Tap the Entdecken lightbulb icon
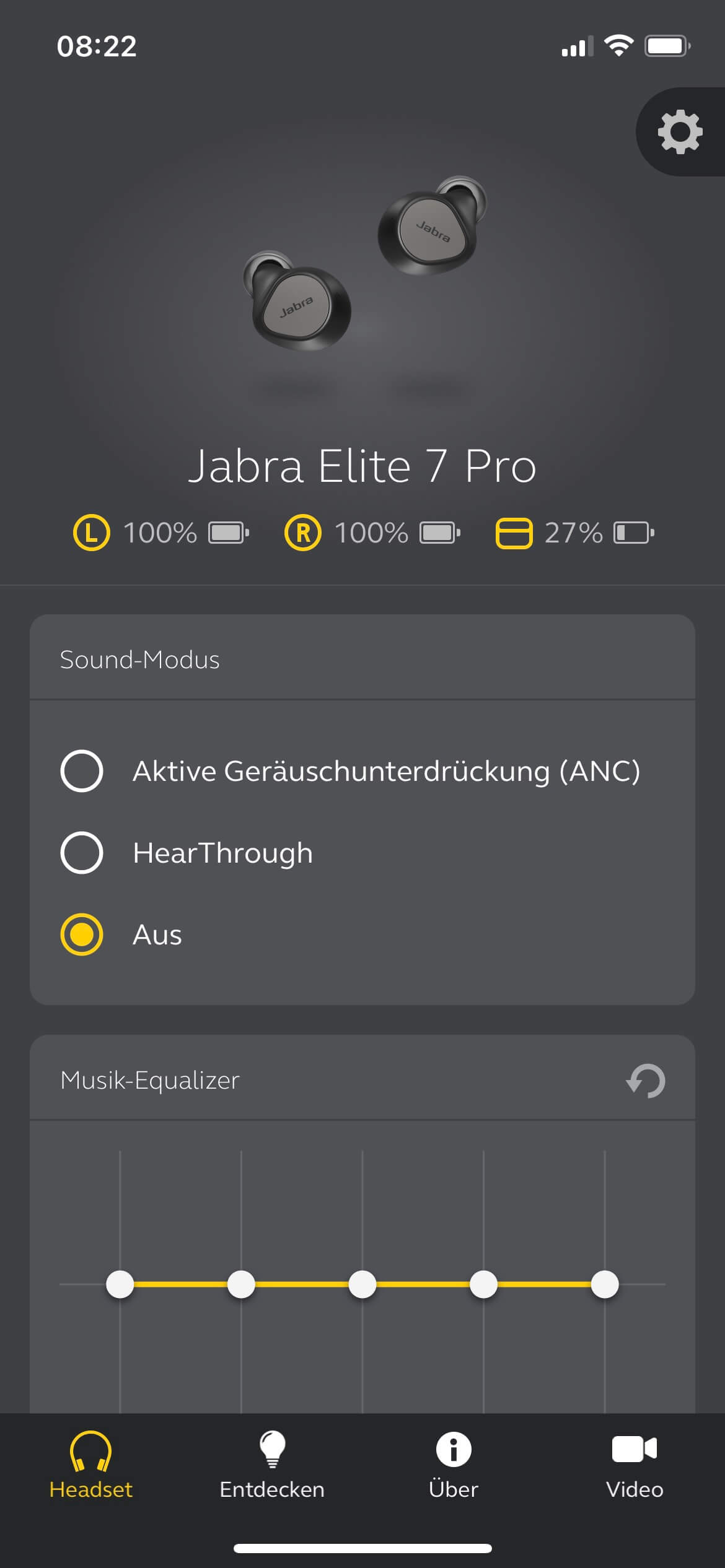 click(x=272, y=1449)
